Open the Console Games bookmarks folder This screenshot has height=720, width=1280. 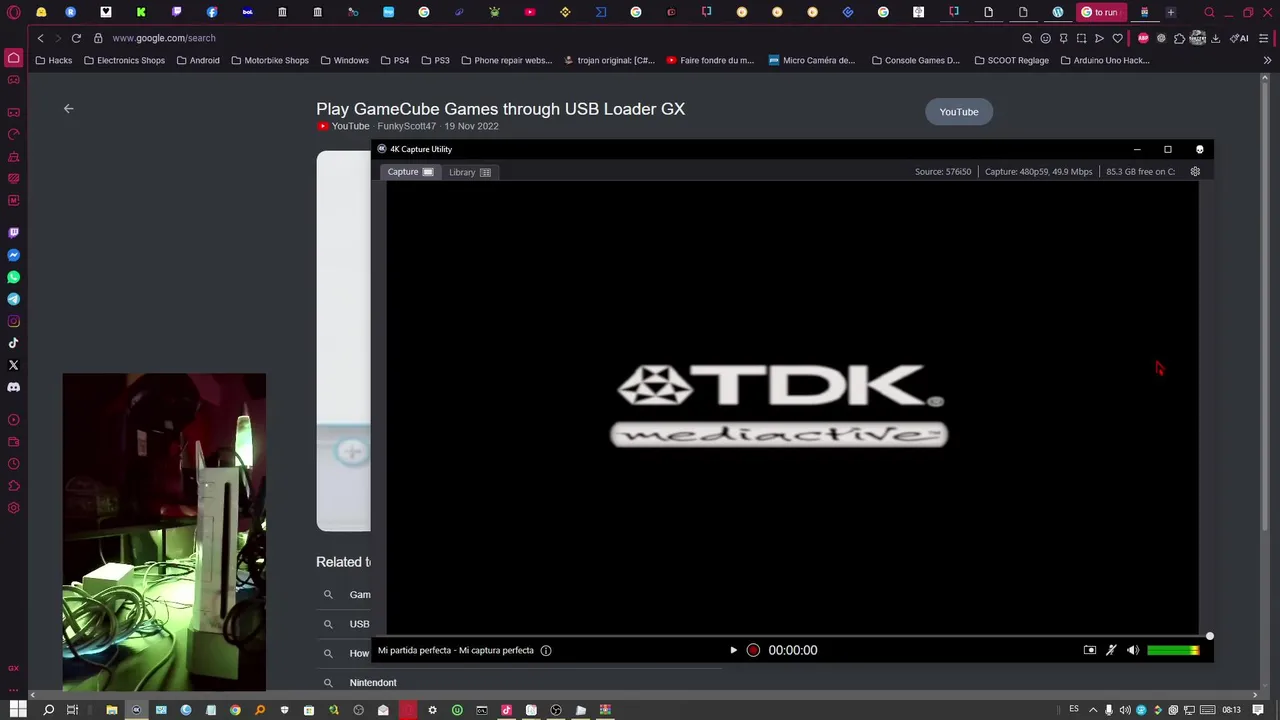(x=916, y=60)
